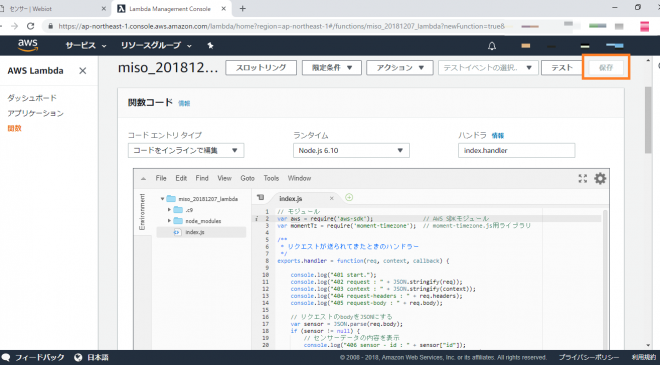Viewport: 660px width, 365px height.
Task: Go to ダッシュボード in sidebar
Action: [x=32, y=98]
